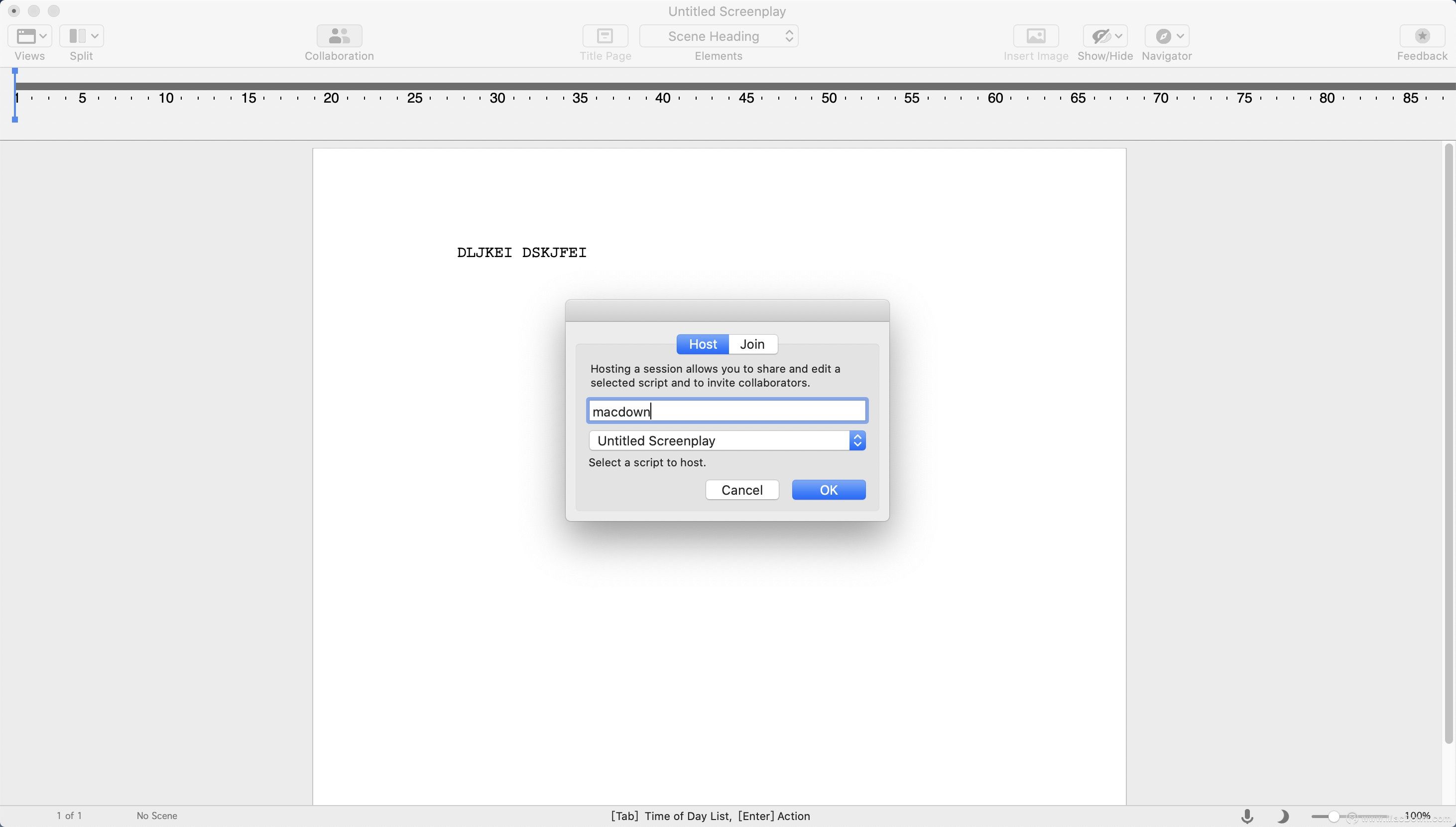The width and height of the screenshot is (1456, 827).
Task: Click the Time of Day List hint
Action: click(687, 816)
